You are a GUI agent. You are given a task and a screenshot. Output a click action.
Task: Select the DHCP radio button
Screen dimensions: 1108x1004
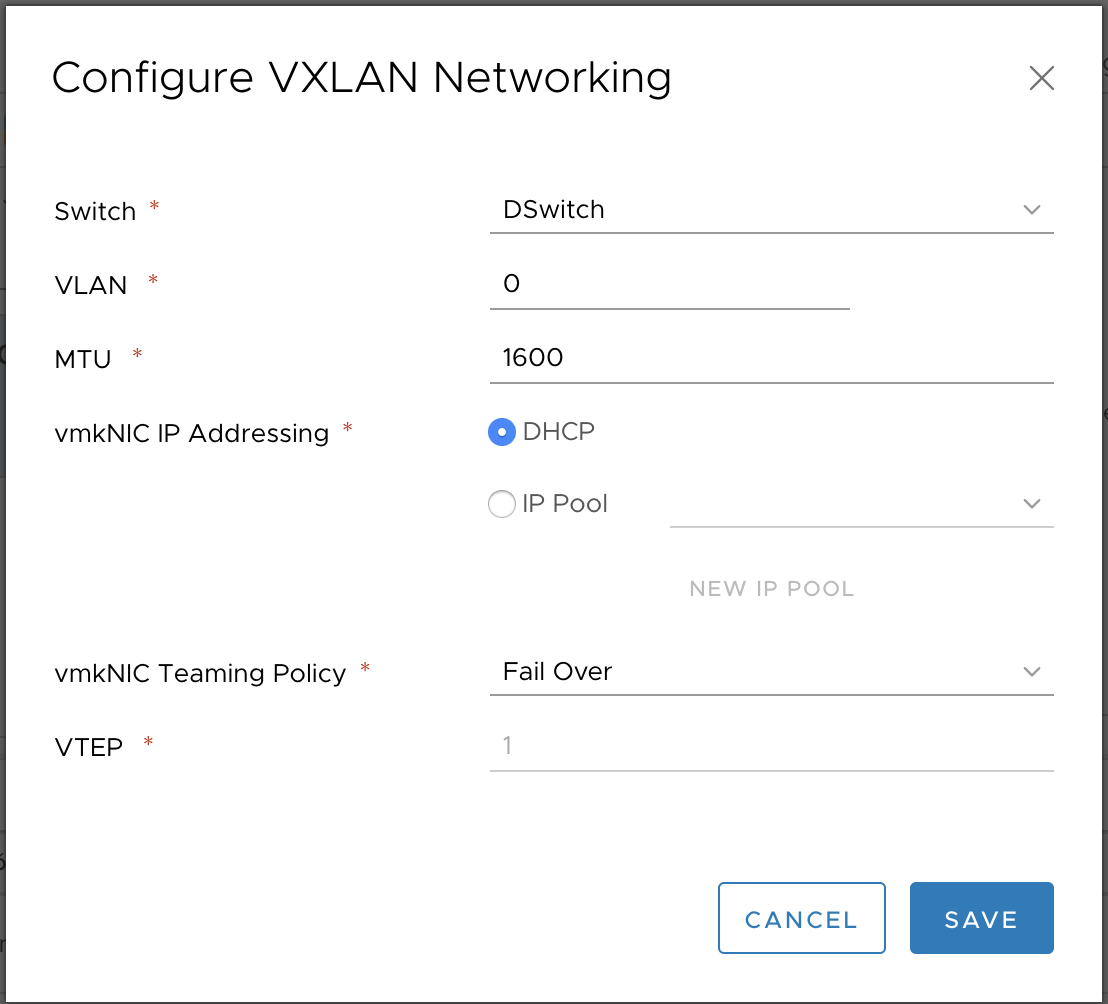click(x=501, y=432)
